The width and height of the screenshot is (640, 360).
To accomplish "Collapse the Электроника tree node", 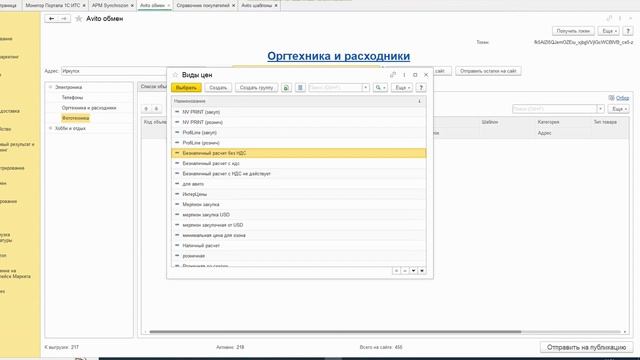I will click(51, 87).
